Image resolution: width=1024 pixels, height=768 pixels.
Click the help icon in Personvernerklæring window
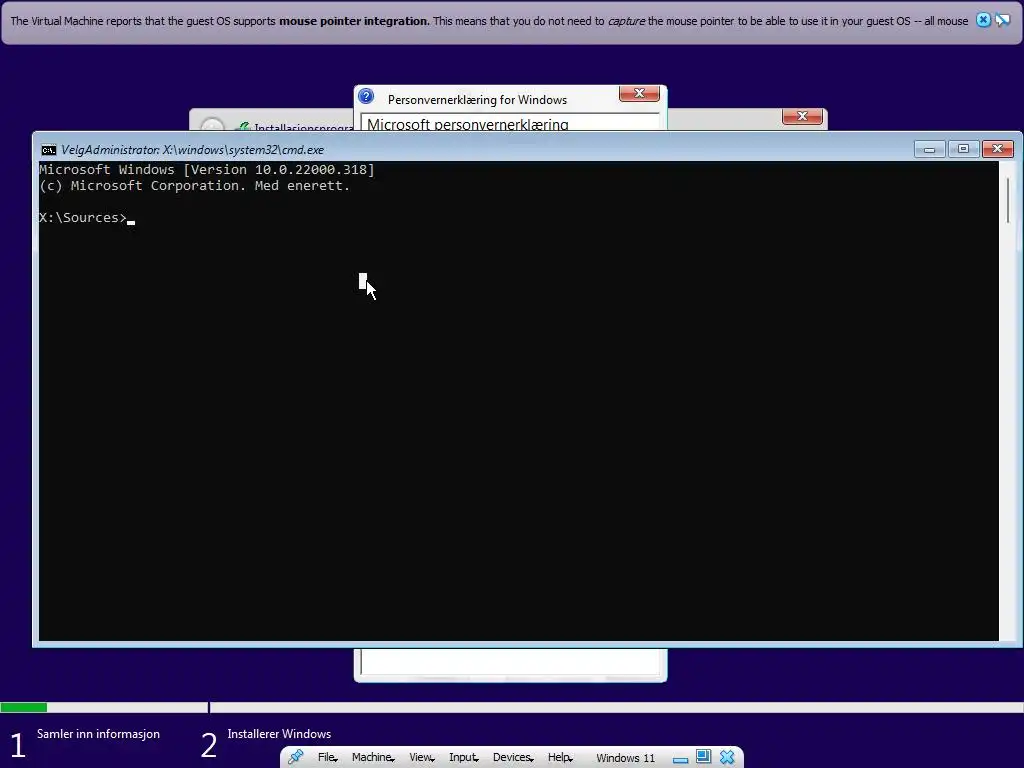[x=366, y=97]
